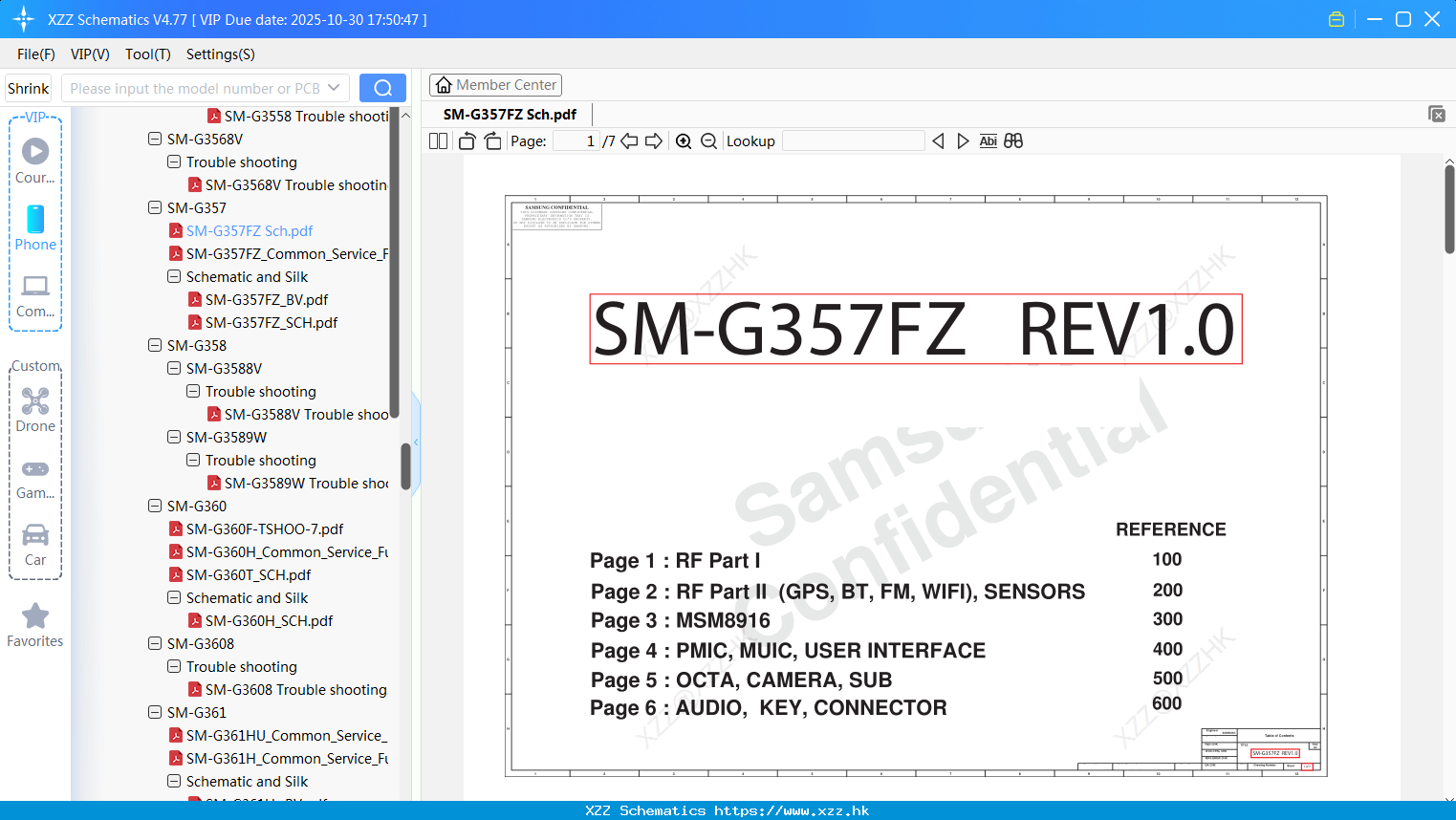Collapse Schematic and Silk under SM-G357
1456x820 pixels.
pos(174,276)
